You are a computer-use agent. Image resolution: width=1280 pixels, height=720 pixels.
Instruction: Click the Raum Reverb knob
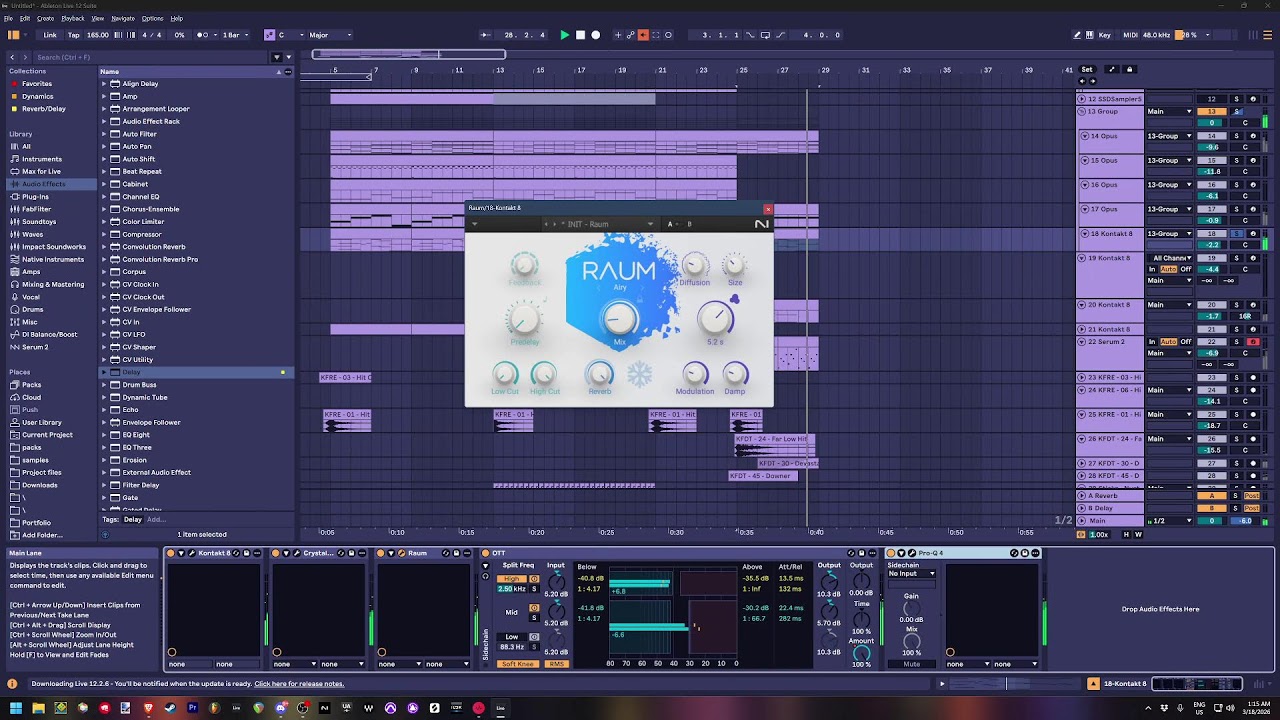pos(599,373)
